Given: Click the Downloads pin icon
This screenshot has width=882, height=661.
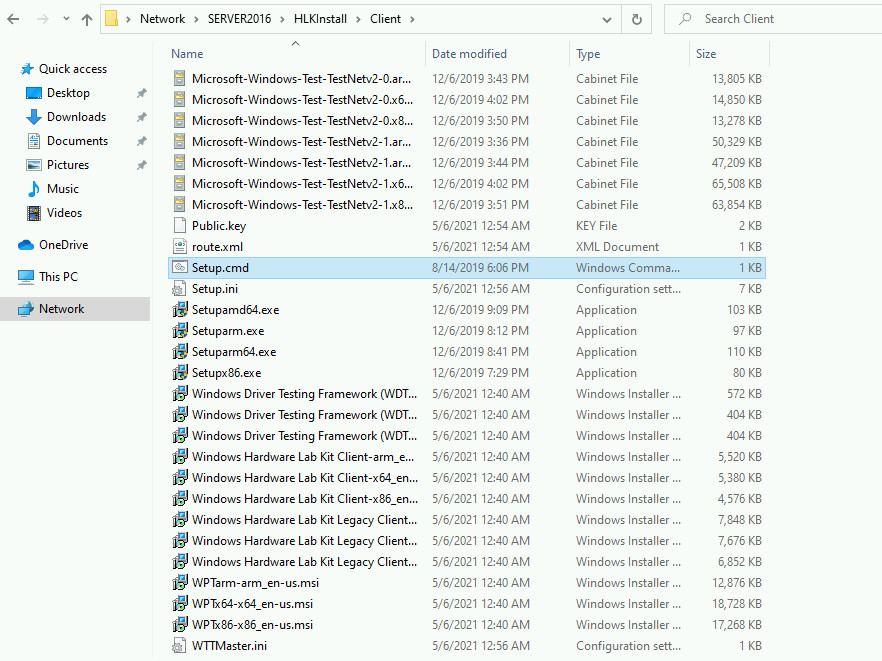Looking at the screenshot, I should (142, 117).
